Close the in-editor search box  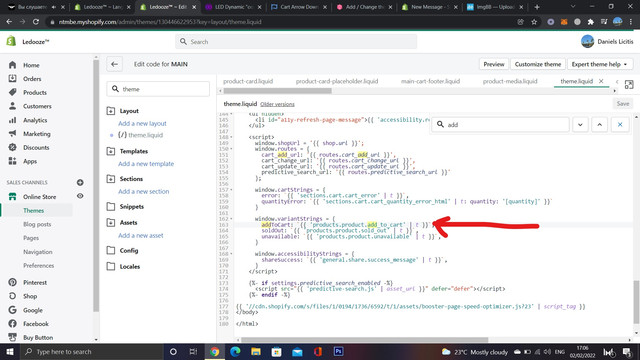point(620,124)
